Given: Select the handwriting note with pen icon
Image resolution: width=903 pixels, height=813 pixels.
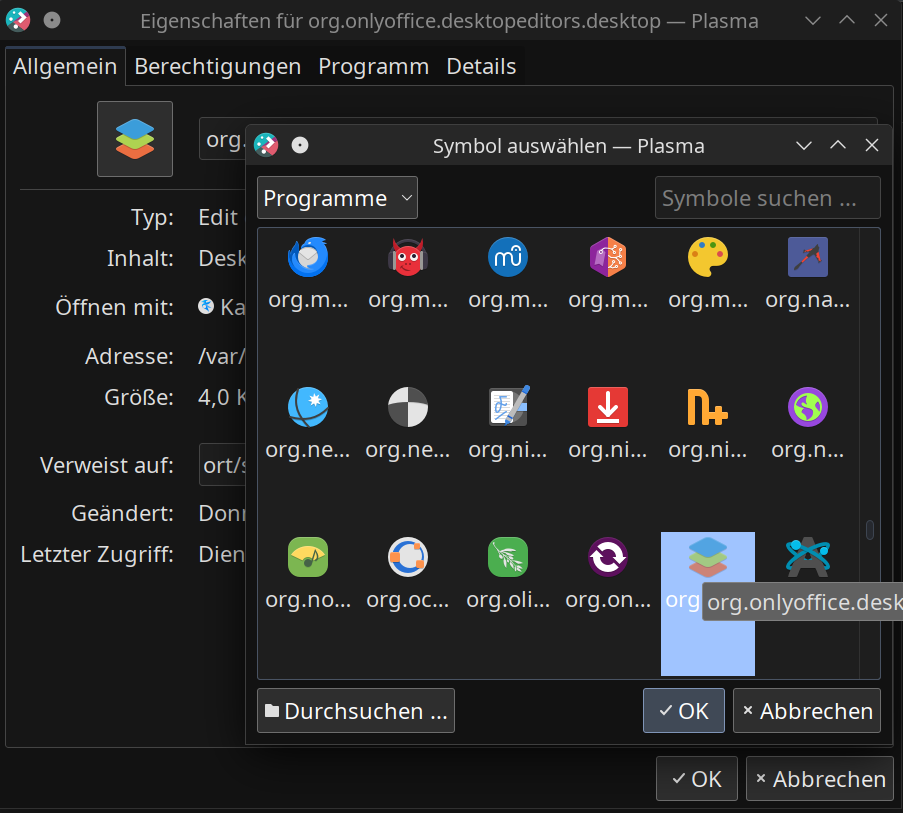Looking at the screenshot, I should [x=508, y=407].
